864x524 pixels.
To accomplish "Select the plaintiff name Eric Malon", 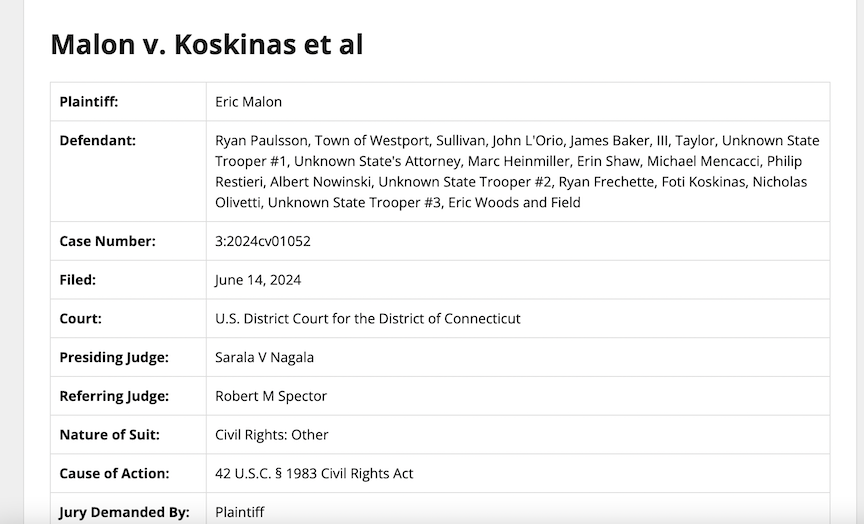I will pos(249,102).
